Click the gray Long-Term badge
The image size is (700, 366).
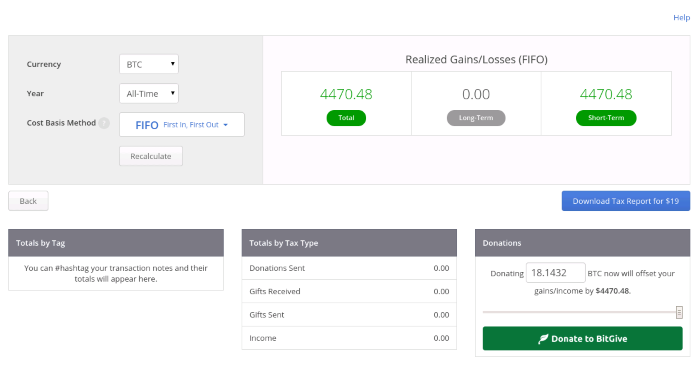(476, 118)
